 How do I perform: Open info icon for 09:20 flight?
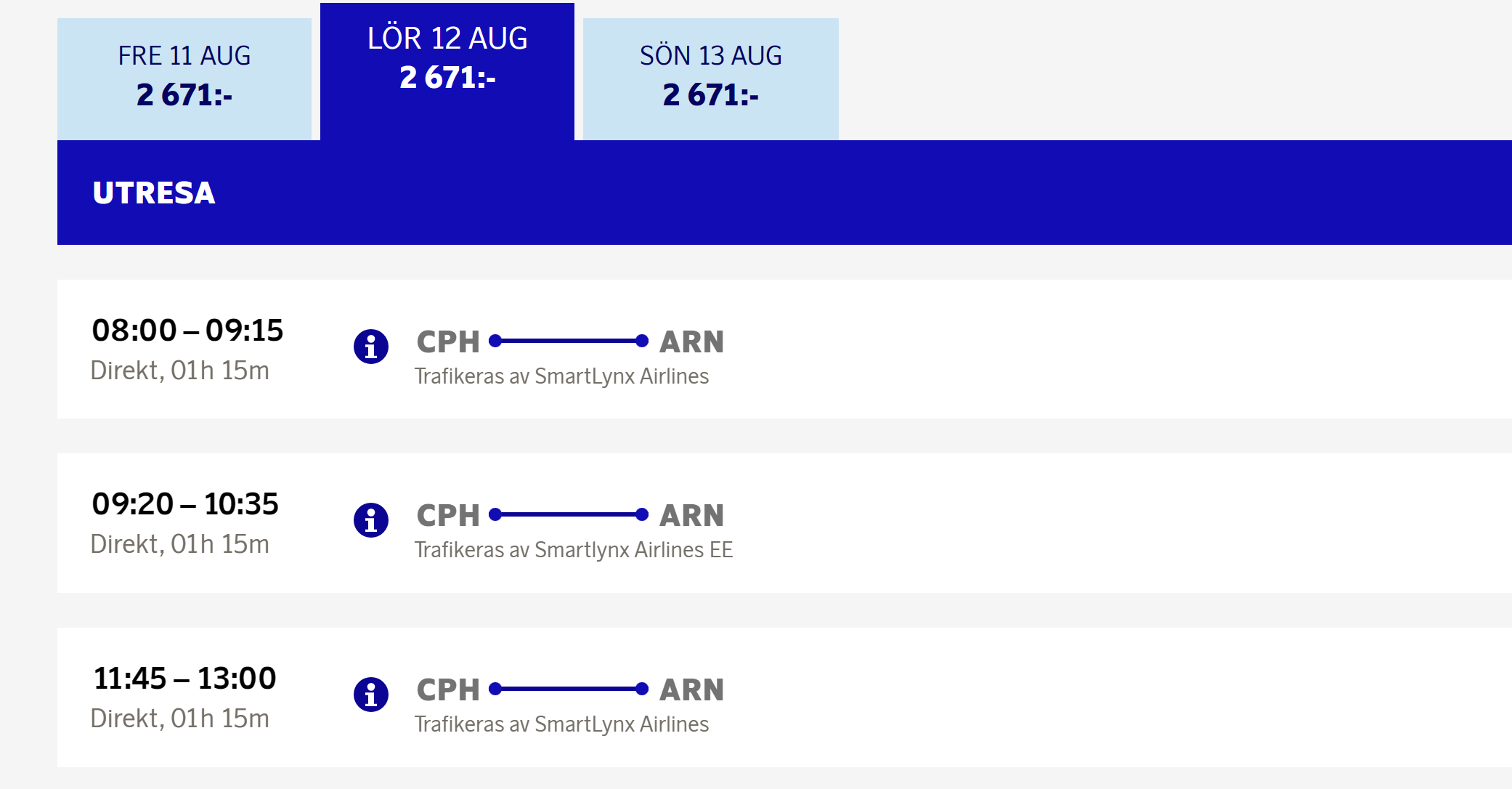[371, 520]
